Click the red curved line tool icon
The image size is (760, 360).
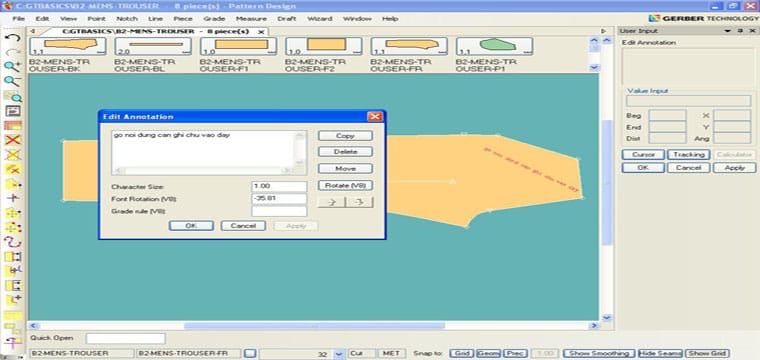pos(13,242)
